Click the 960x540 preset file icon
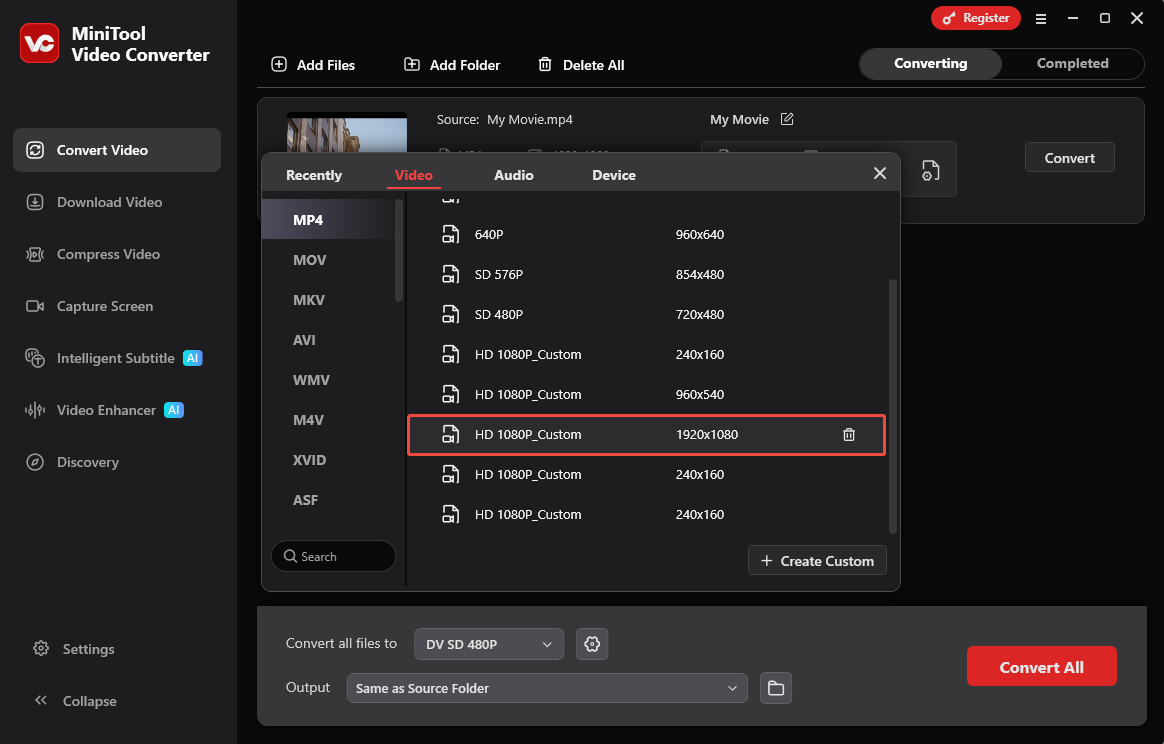The width and height of the screenshot is (1164, 744). pos(451,395)
